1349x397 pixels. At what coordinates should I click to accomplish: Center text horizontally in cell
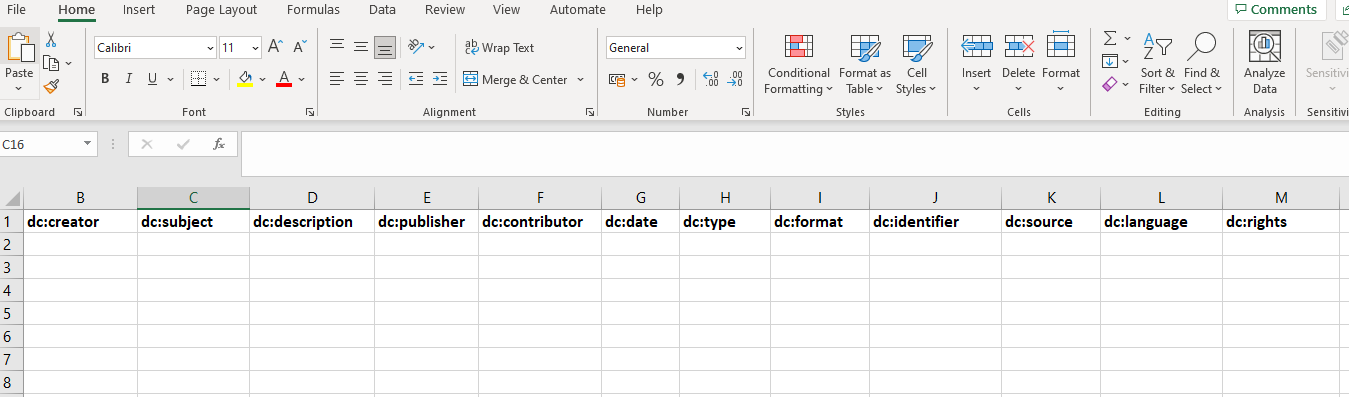pyautogui.click(x=361, y=79)
